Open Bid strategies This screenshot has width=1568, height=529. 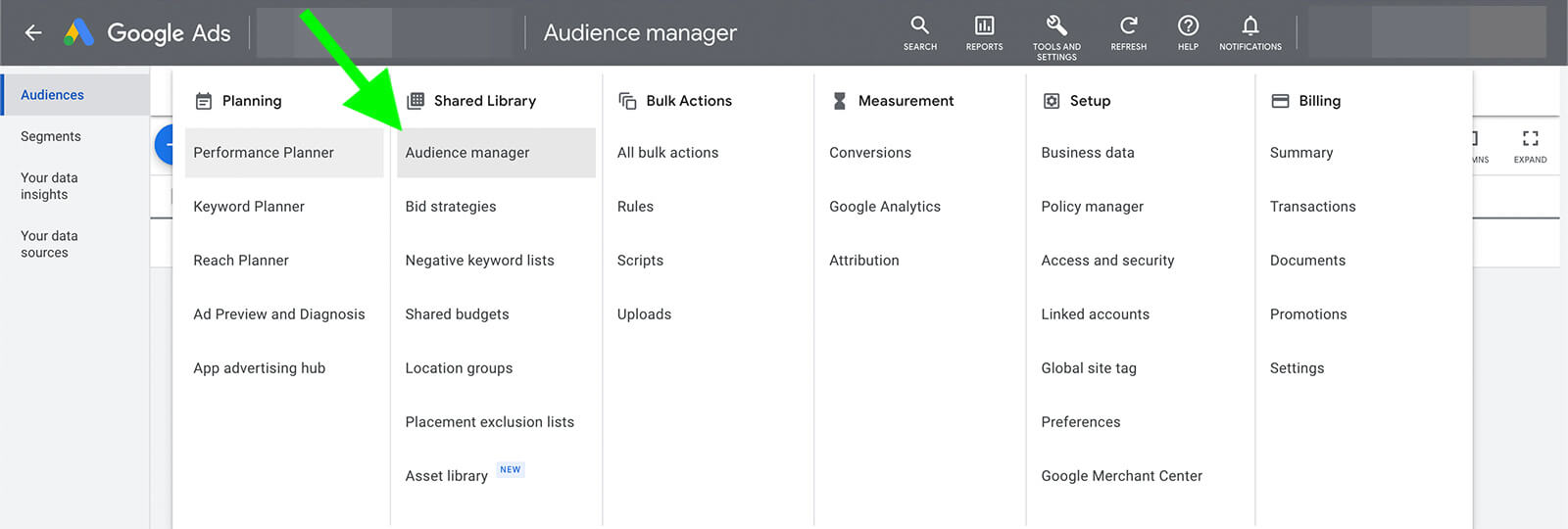click(451, 207)
